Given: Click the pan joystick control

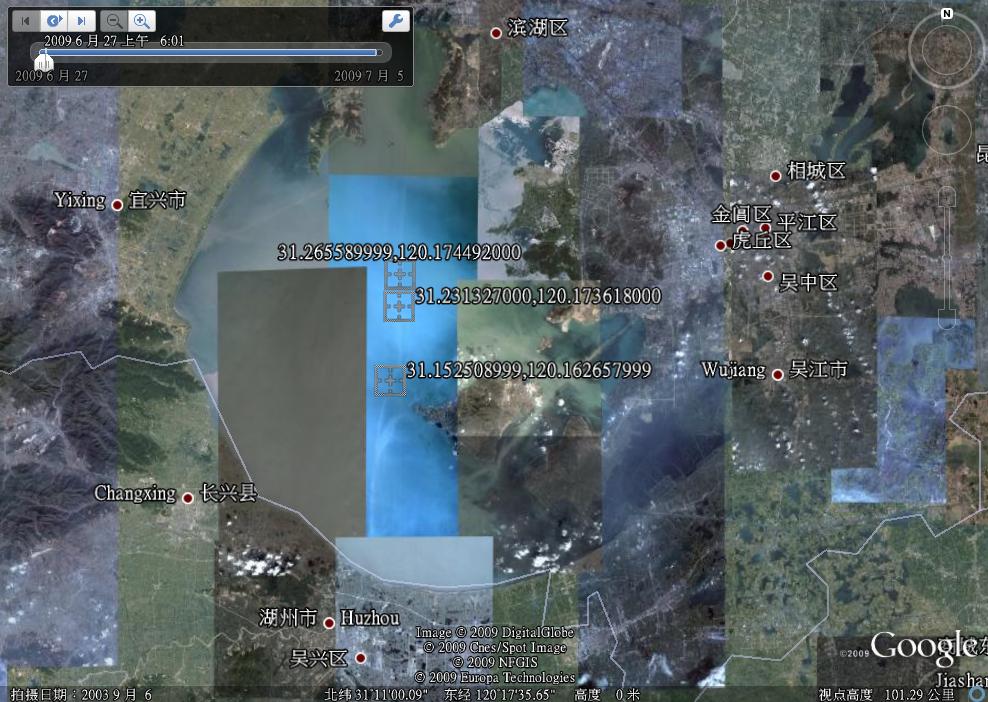Looking at the screenshot, I should 946,128.
